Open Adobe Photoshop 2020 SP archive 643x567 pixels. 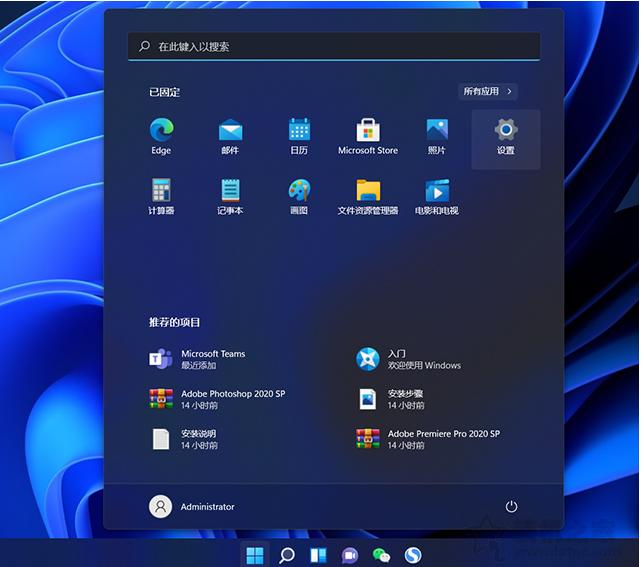217,399
